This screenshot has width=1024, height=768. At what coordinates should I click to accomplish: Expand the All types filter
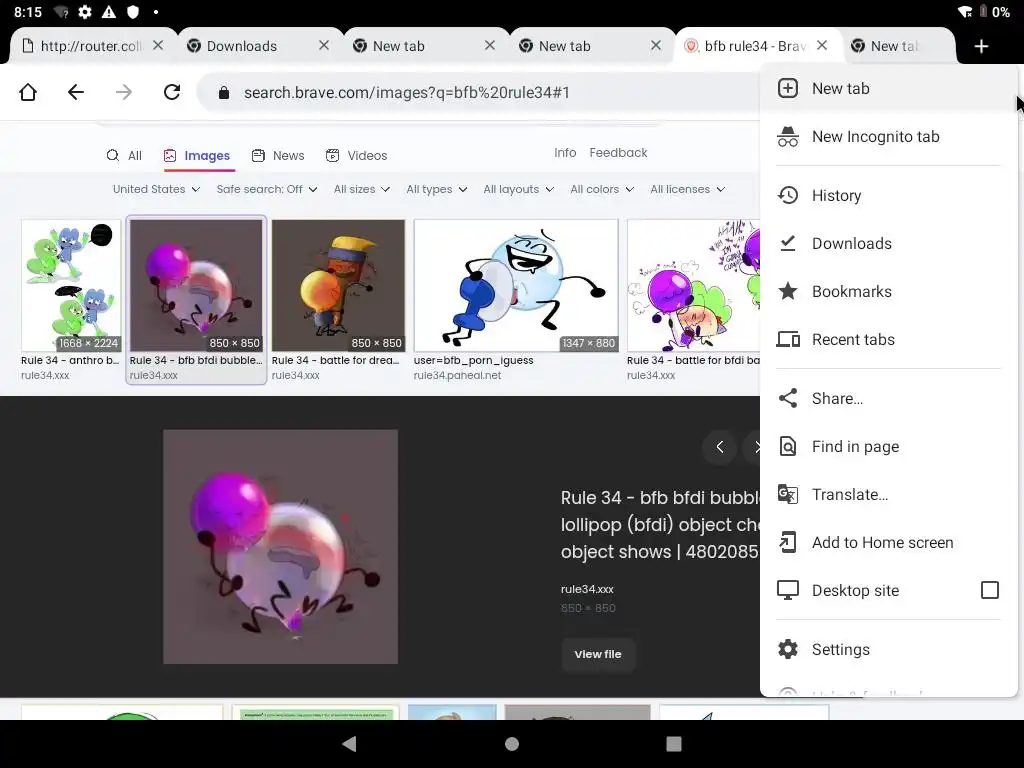[436, 189]
